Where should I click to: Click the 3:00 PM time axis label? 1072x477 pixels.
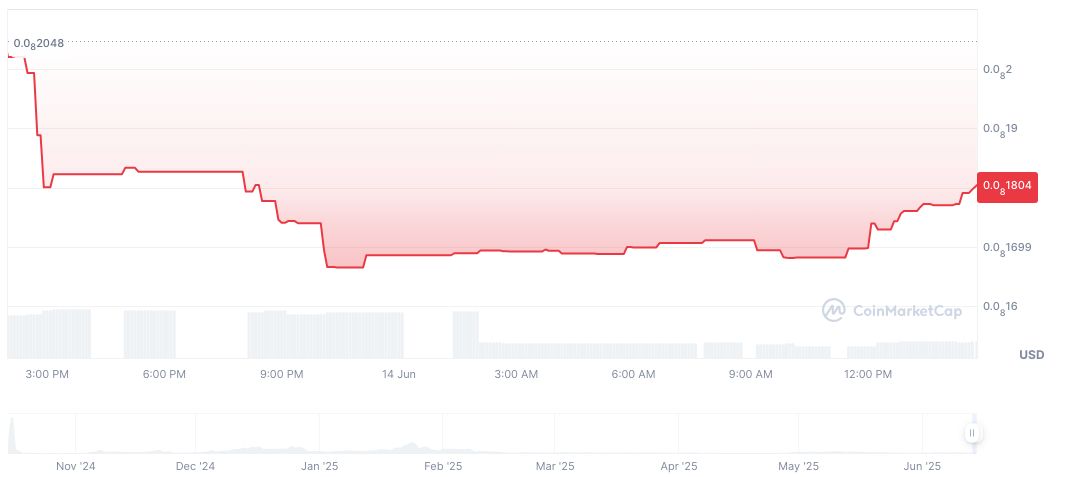[x=47, y=374]
